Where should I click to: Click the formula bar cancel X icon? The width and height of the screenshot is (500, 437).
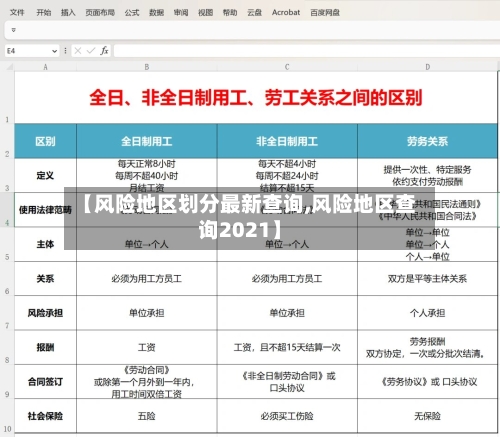tap(78, 51)
